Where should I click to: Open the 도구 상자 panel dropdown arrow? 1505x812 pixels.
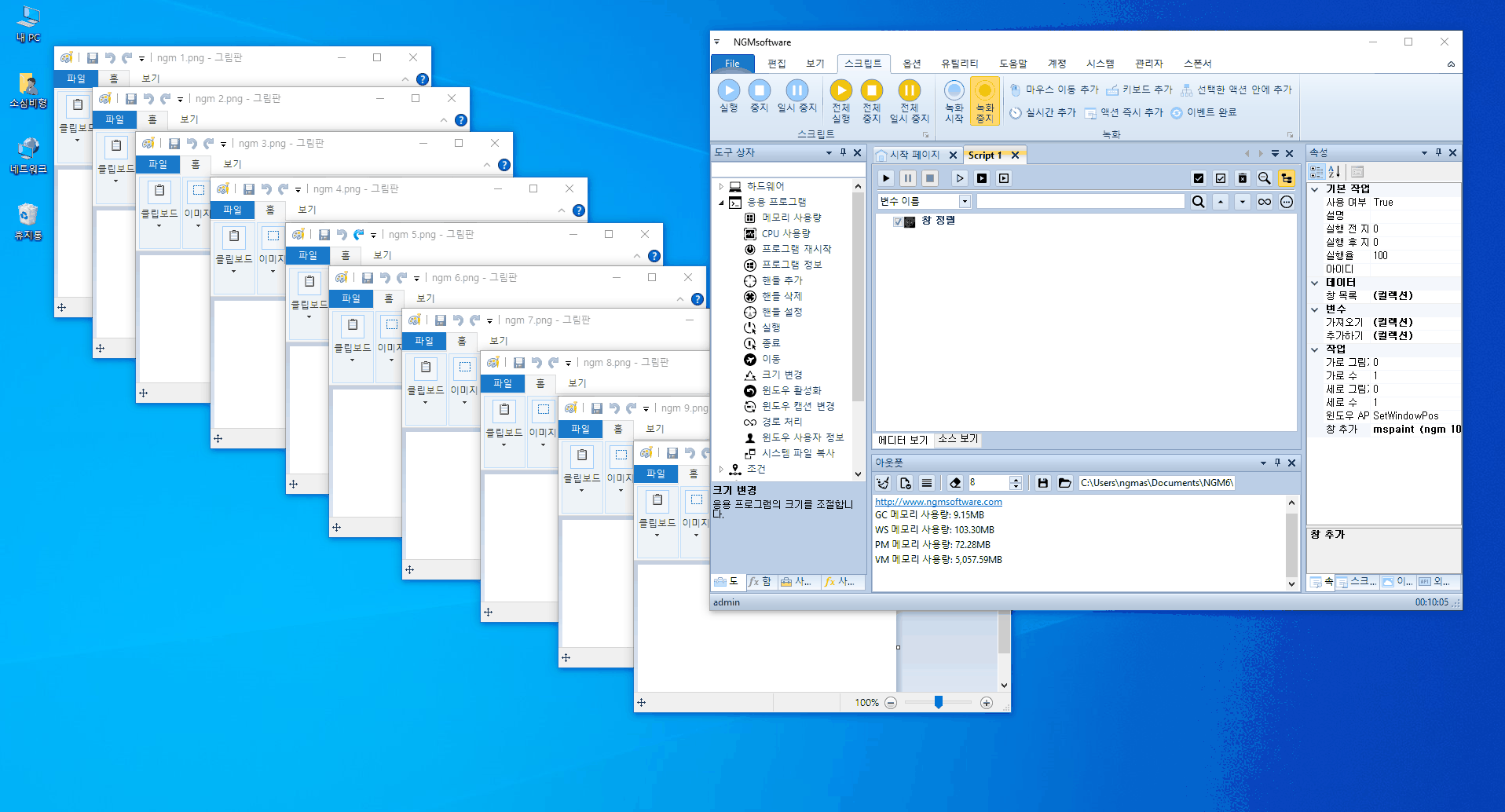click(x=829, y=153)
